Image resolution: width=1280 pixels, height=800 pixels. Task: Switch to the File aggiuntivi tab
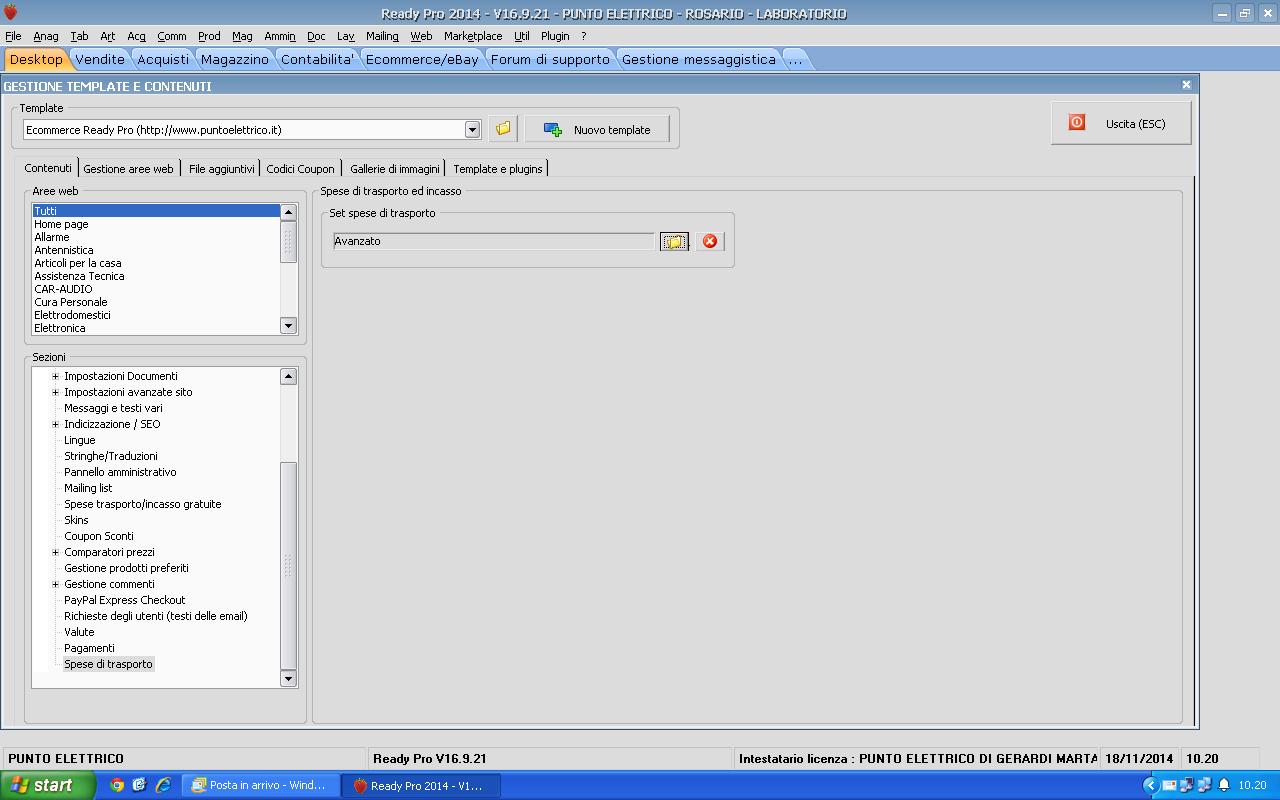pyautogui.click(x=222, y=169)
